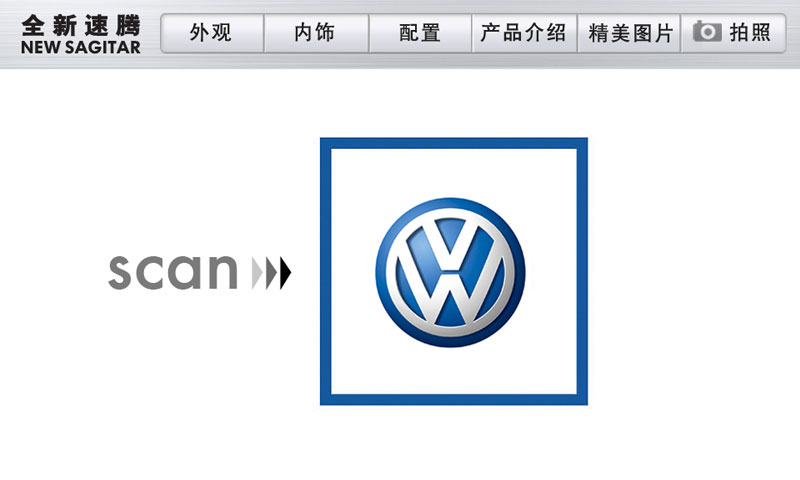Click the 全新速腾 New Sagitar logo
This screenshot has width=800, height=480.
click(81, 35)
